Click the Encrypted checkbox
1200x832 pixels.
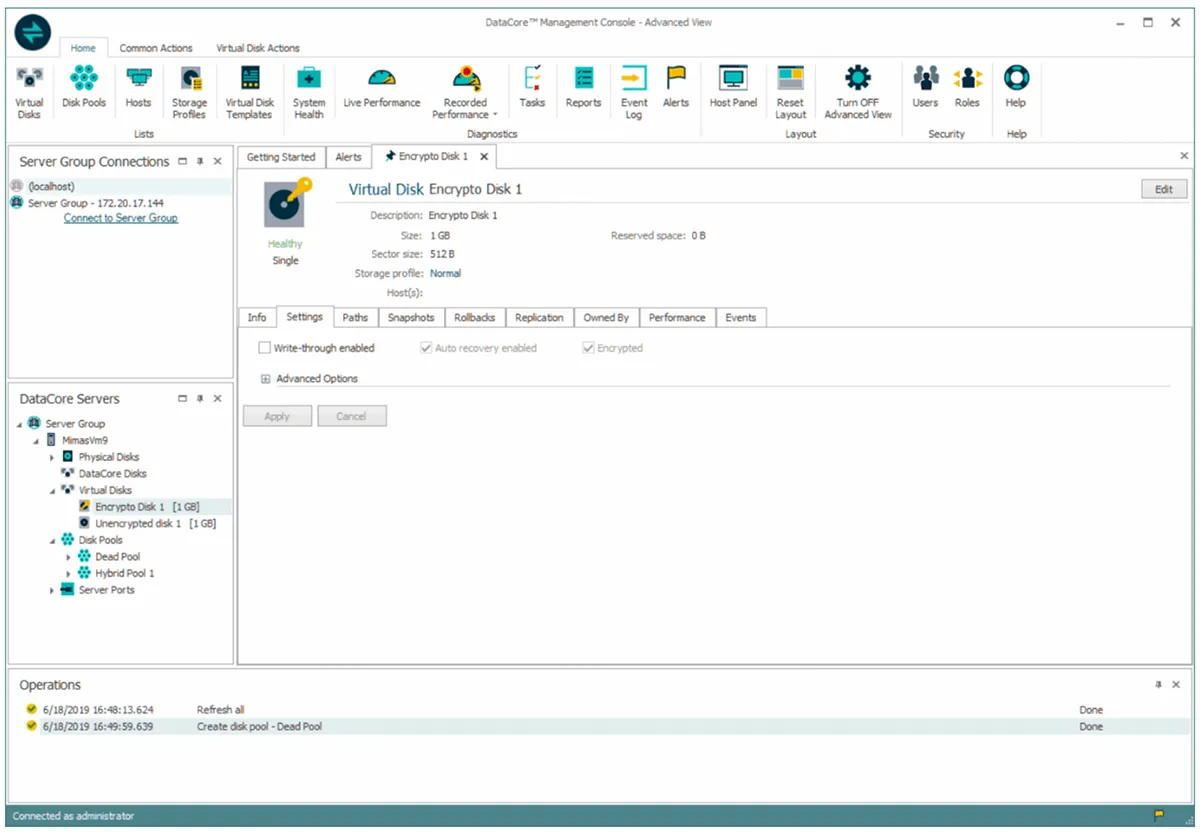coord(588,348)
